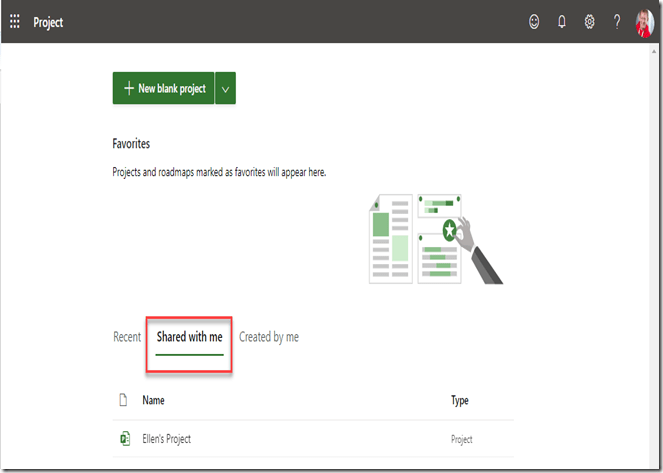Open the app launcher waffle menu
Screen dimensions: 663x473
[x=15, y=22]
